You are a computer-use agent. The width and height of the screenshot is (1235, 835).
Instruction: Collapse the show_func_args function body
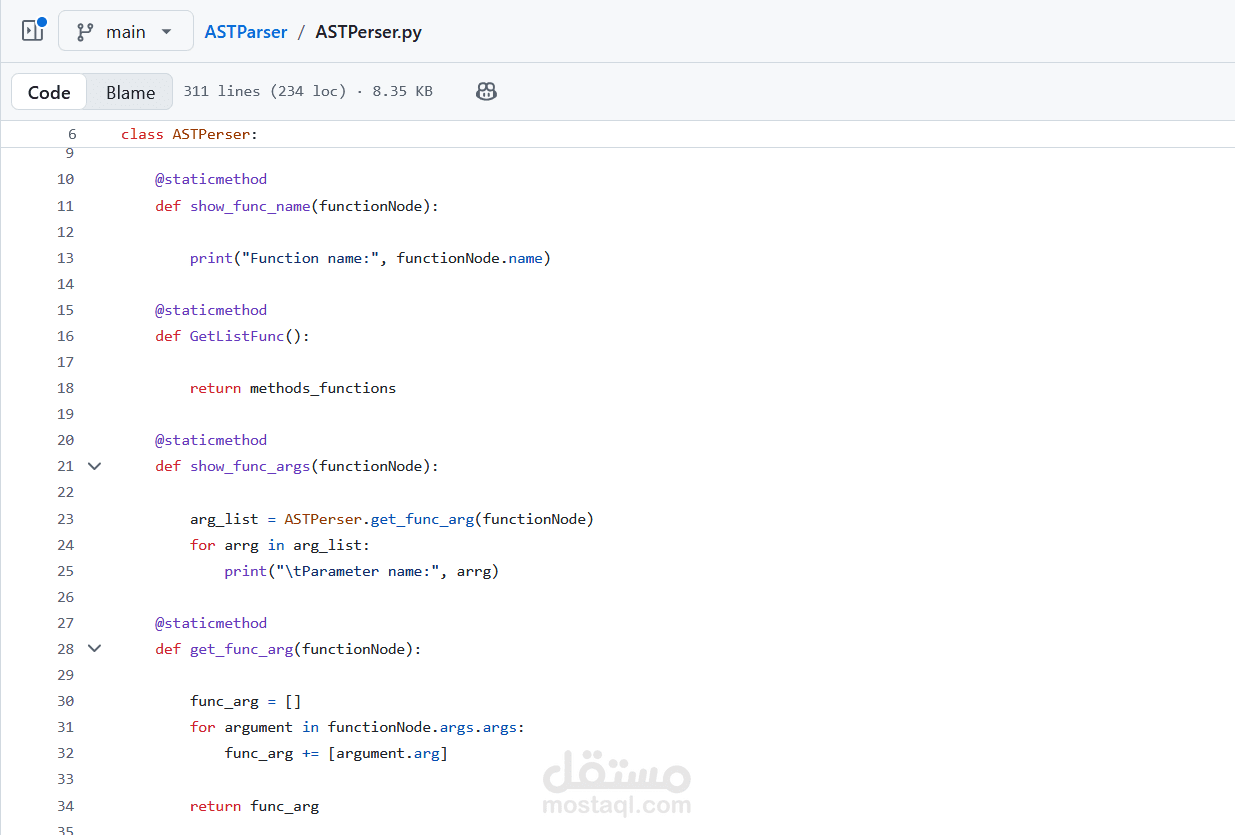[x=93, y=465]
